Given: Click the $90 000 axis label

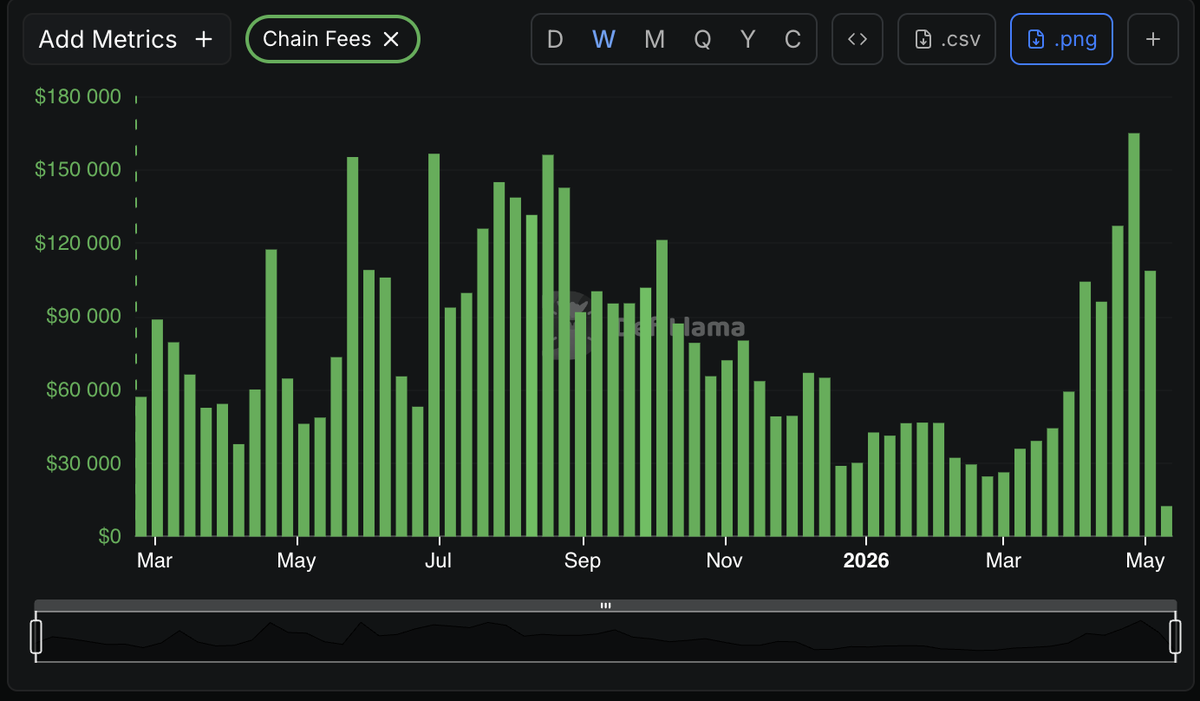Looking at the screenshot, I should click(x=83, y=316).
